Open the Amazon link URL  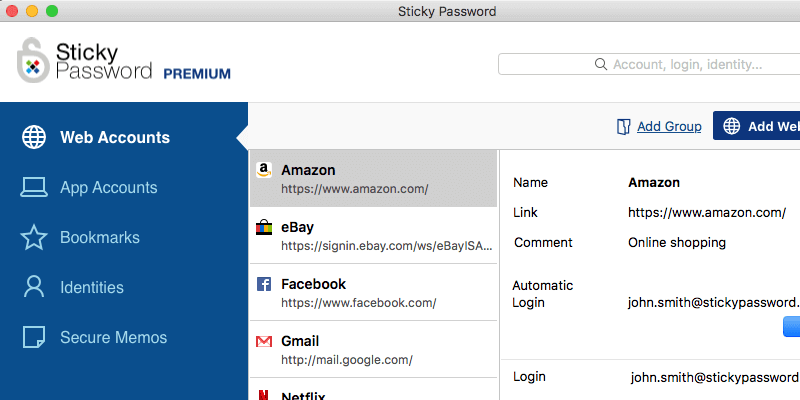point(706,213)
